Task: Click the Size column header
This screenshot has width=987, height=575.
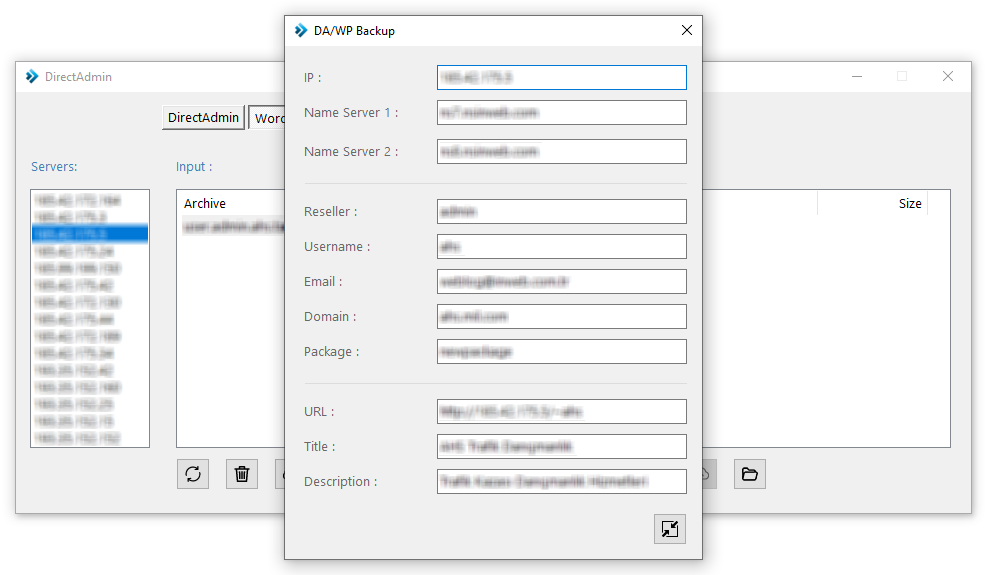Action: click(x=910, y=203)
